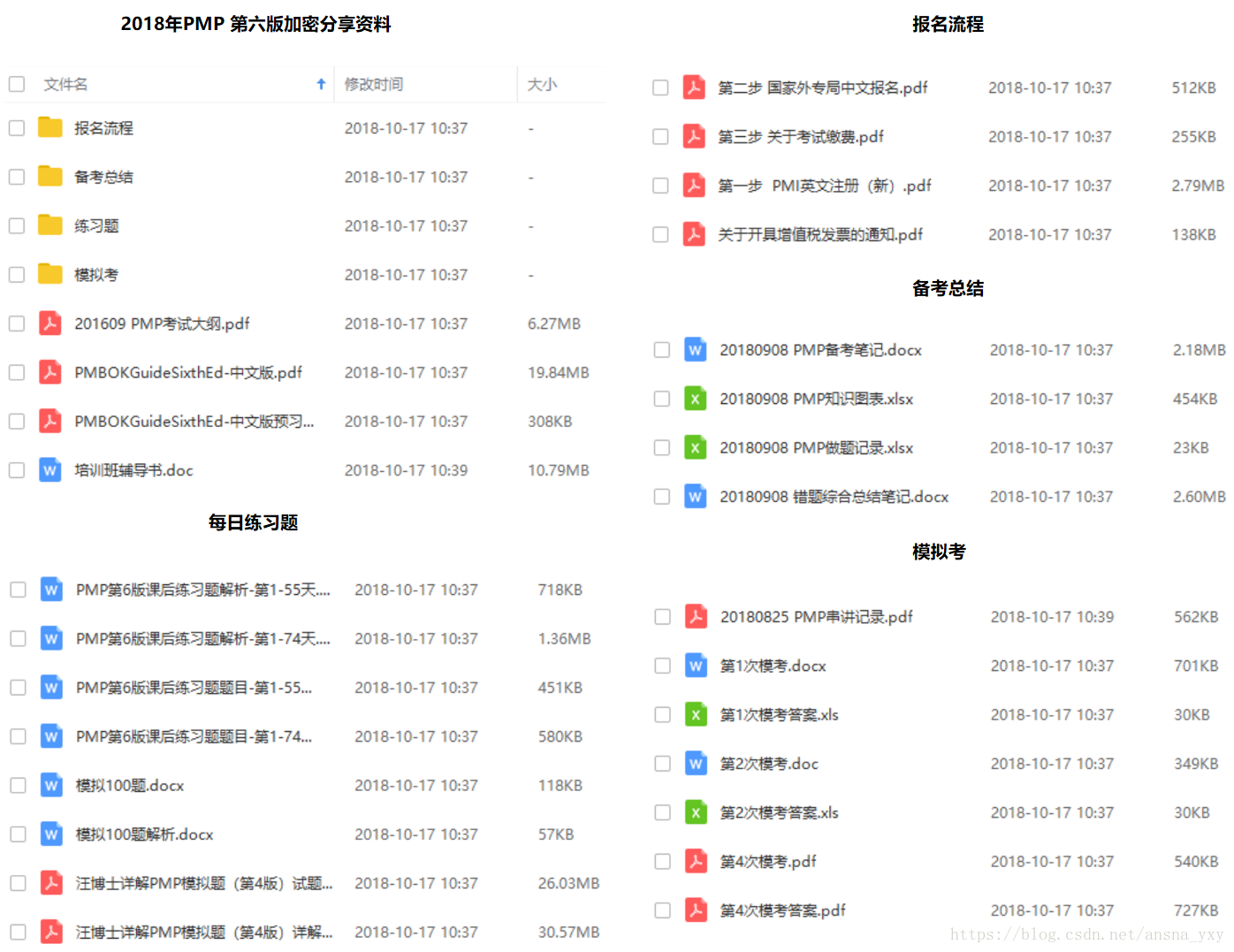Click size value 19.84MB
1234x952 pixels.
(x=559, y=372)
